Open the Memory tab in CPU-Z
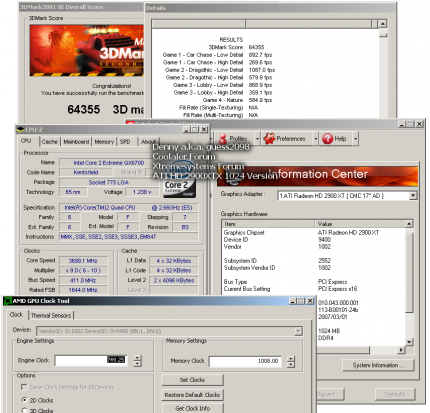Screen dimensions: 430x413 pyautogui.click(x=104, y=142)
